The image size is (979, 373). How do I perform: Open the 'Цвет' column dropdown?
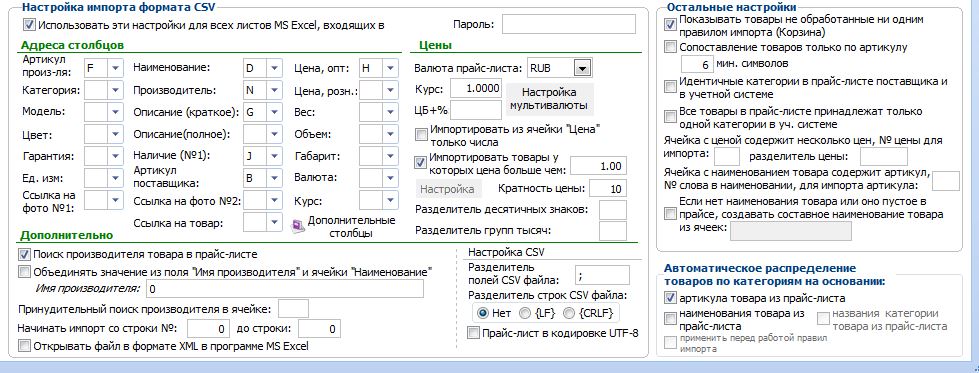[116, 134]
